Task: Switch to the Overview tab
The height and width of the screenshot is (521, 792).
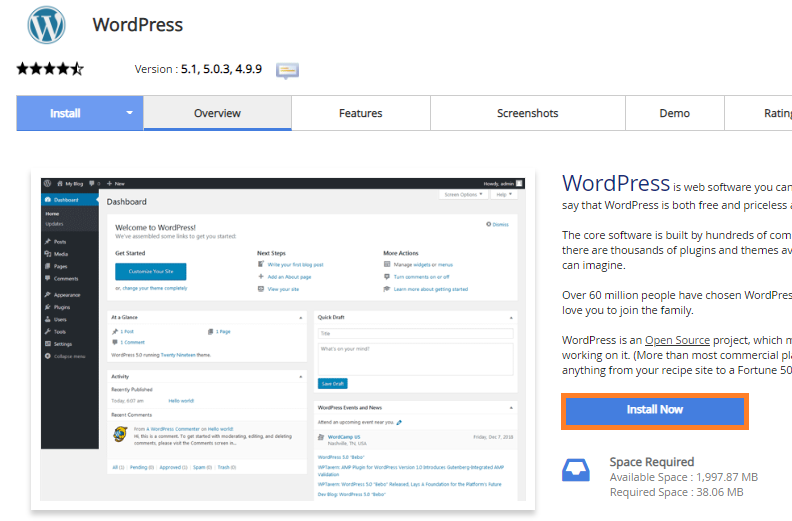Action: pos(217,113)
